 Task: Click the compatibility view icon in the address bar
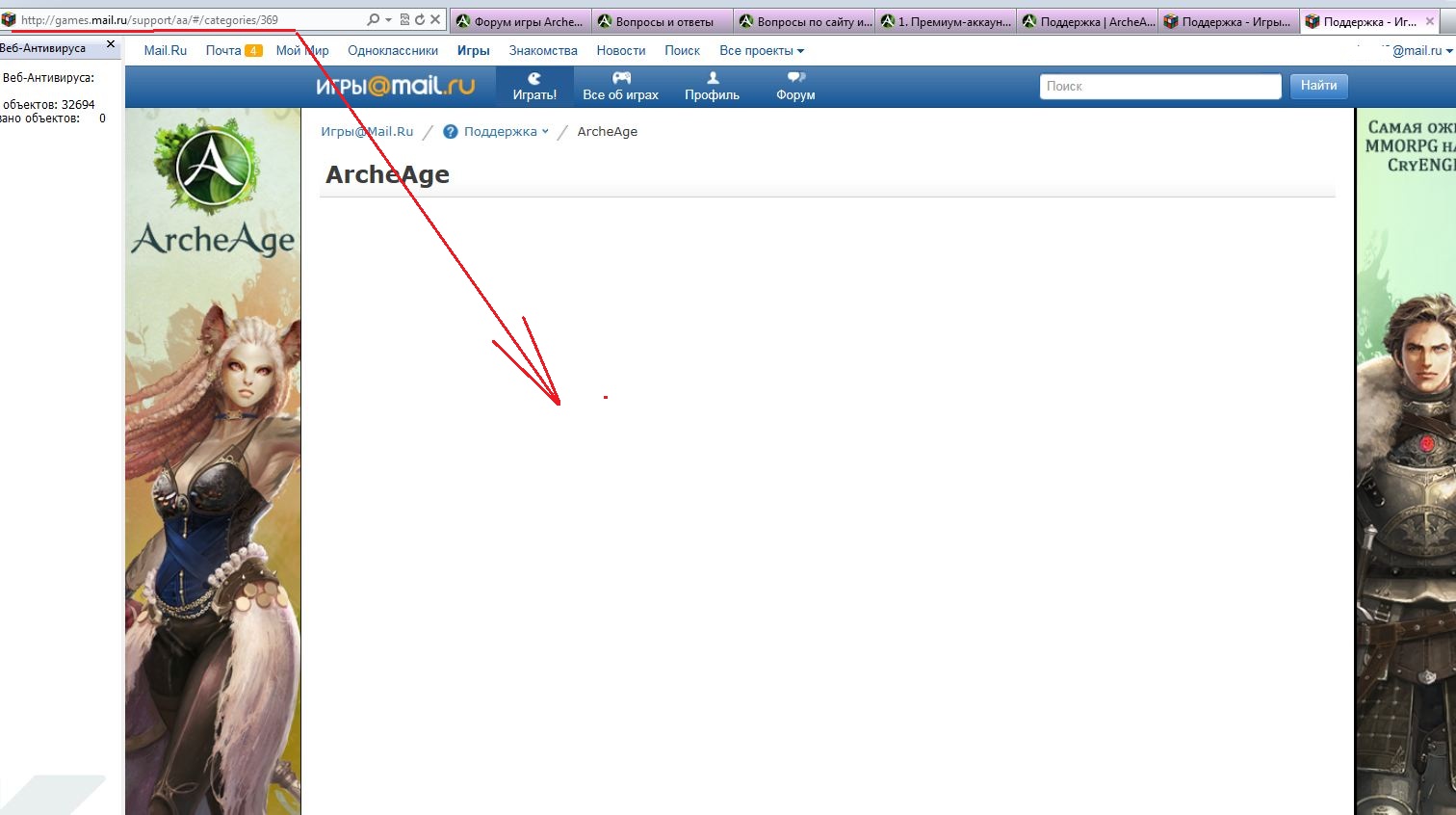[404, 19]
